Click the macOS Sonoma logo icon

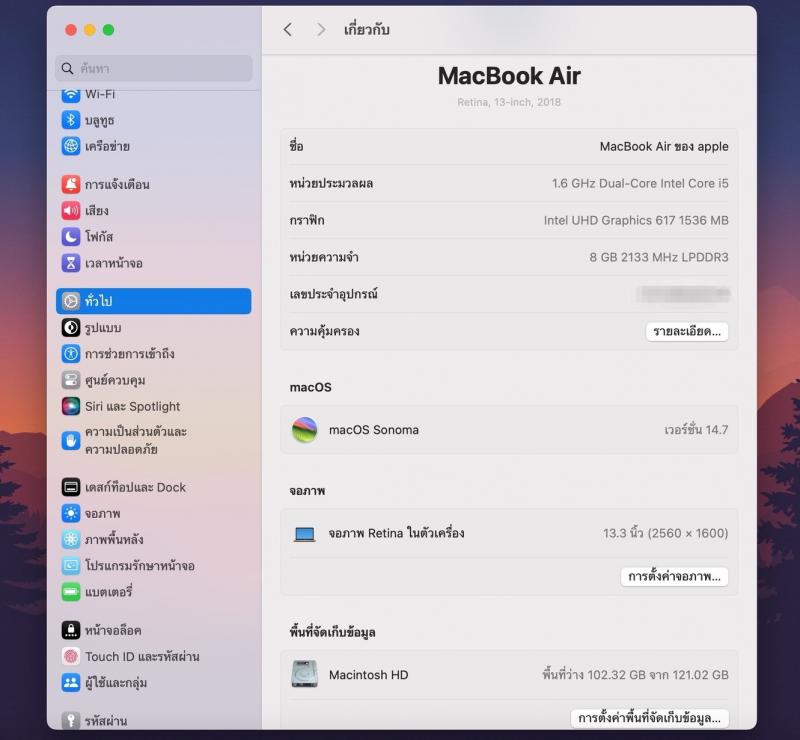point(304,430)
